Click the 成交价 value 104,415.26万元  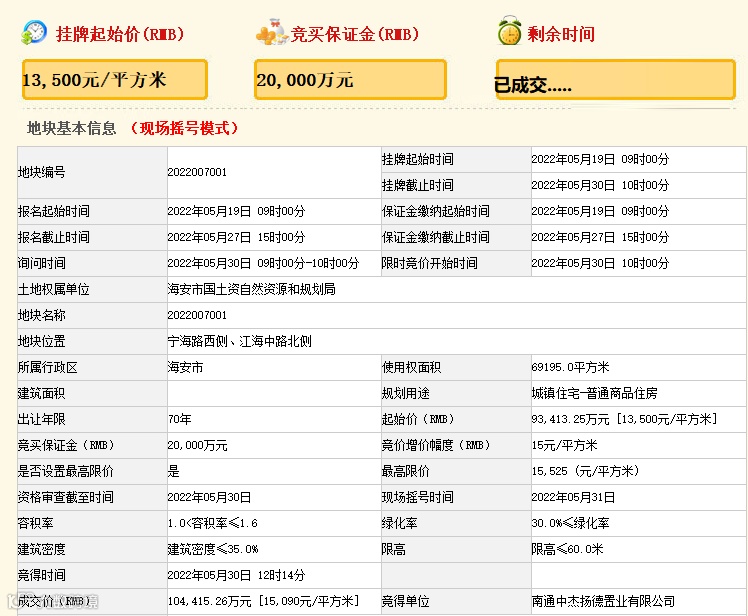pos(209,602)
